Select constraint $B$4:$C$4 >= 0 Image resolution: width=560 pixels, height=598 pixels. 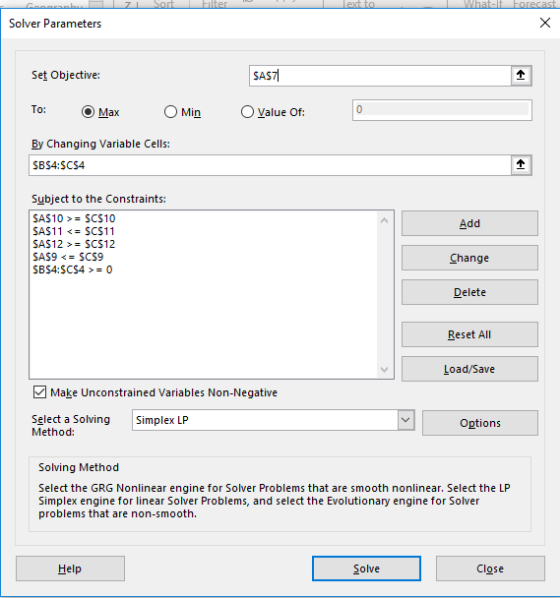pyautogui.click(x=72, y=270)
